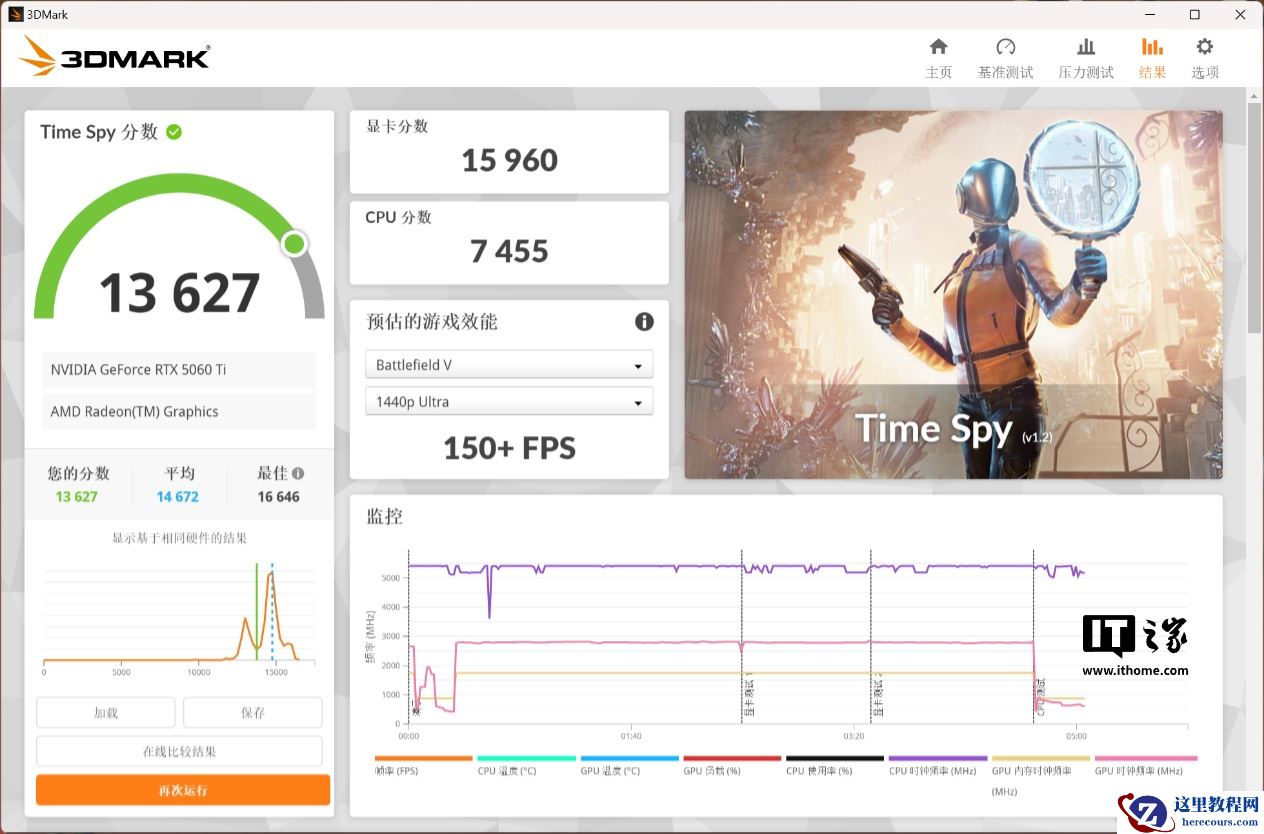Image resolution: width=1264 pixels, height=834 pixels.
Task: Click the CPU score 7 455 value
Action: coord(509,251)
